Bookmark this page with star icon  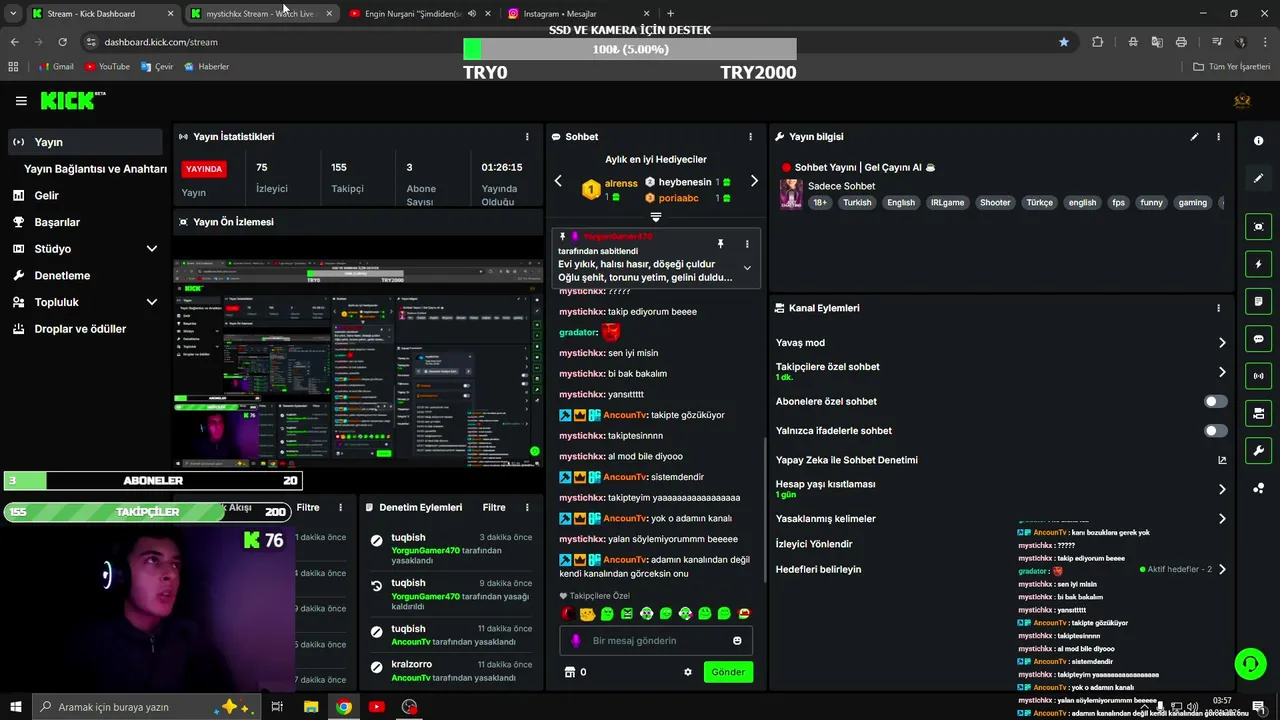pos(1064,42)
